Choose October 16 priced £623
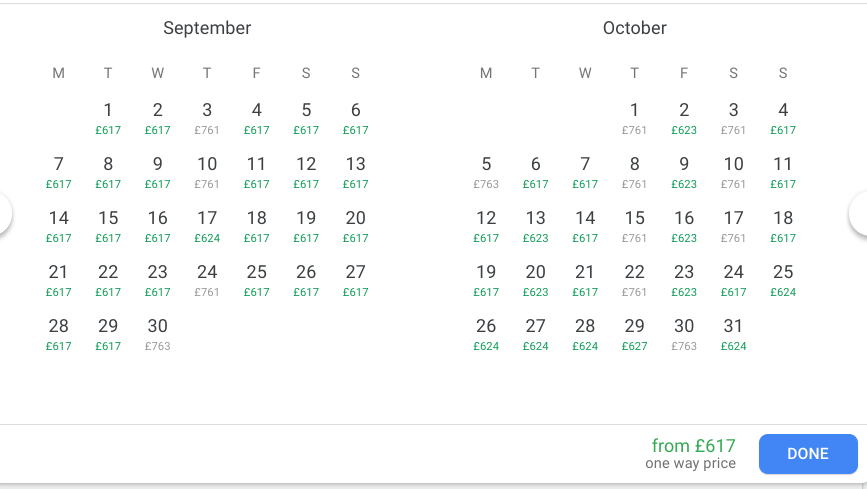 tap(684, 225)
